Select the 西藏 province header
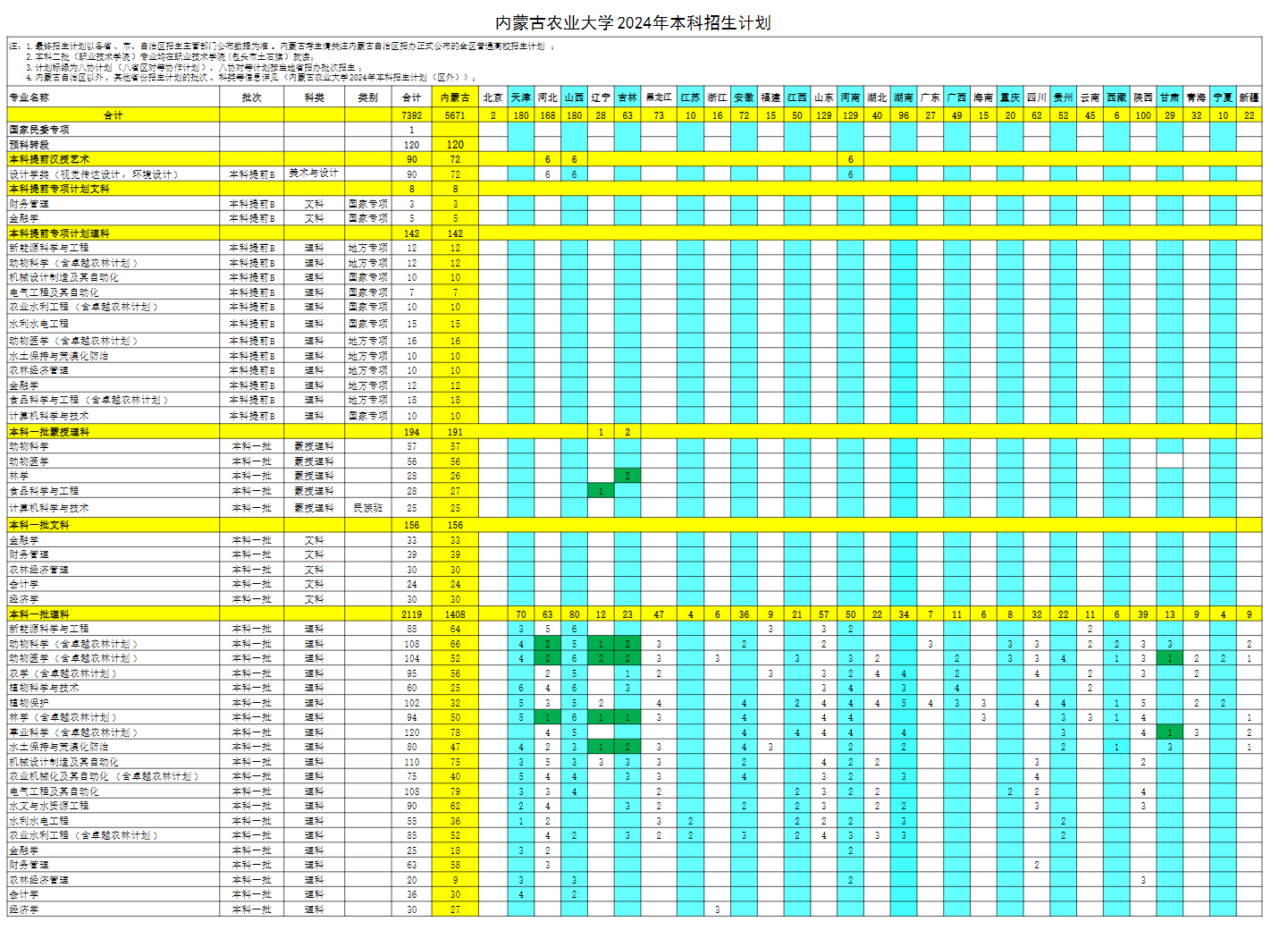Screen dimensions: 1288x939 click(1116, 97)
